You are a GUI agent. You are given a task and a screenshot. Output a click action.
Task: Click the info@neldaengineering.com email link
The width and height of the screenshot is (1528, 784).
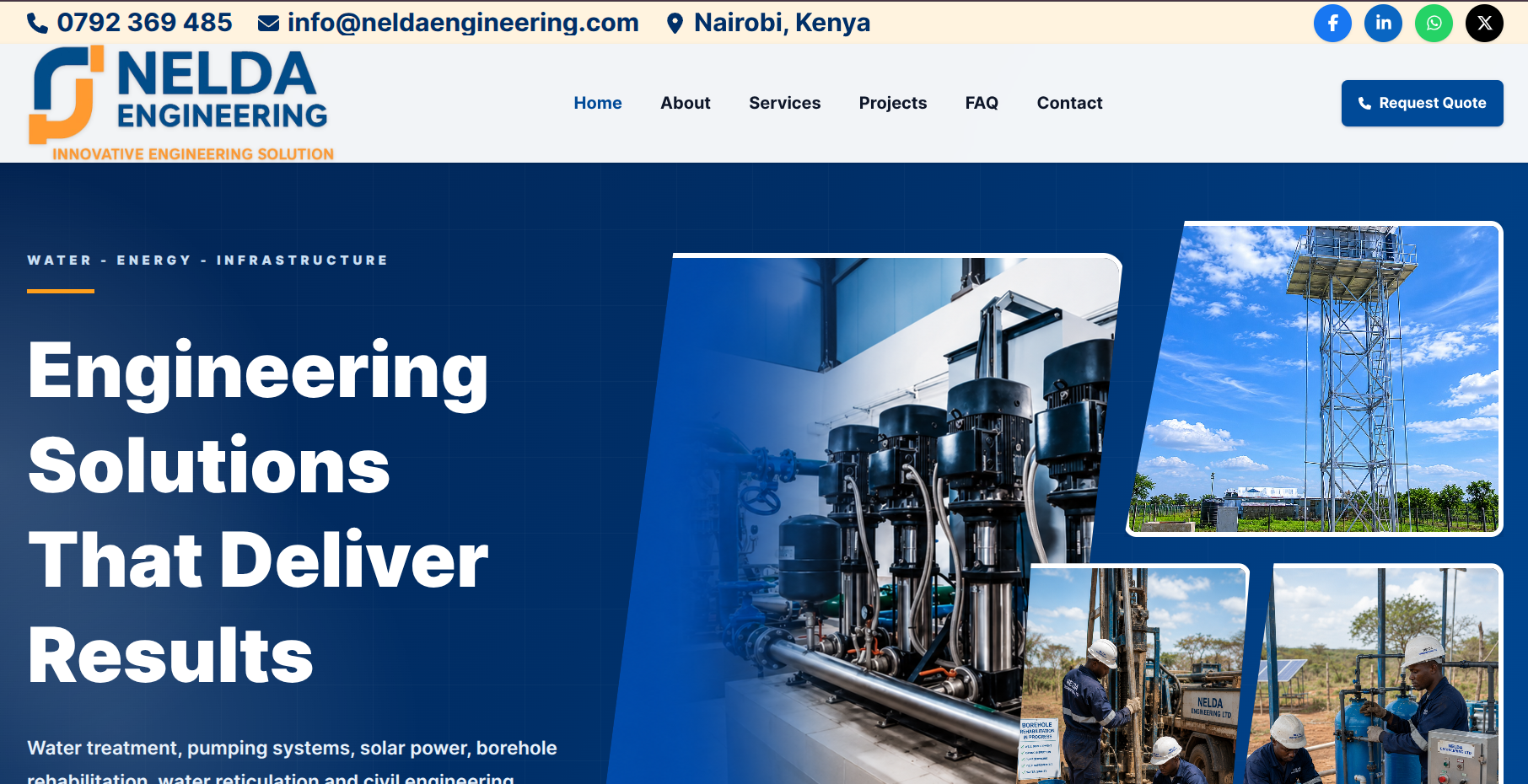point(463,23)
